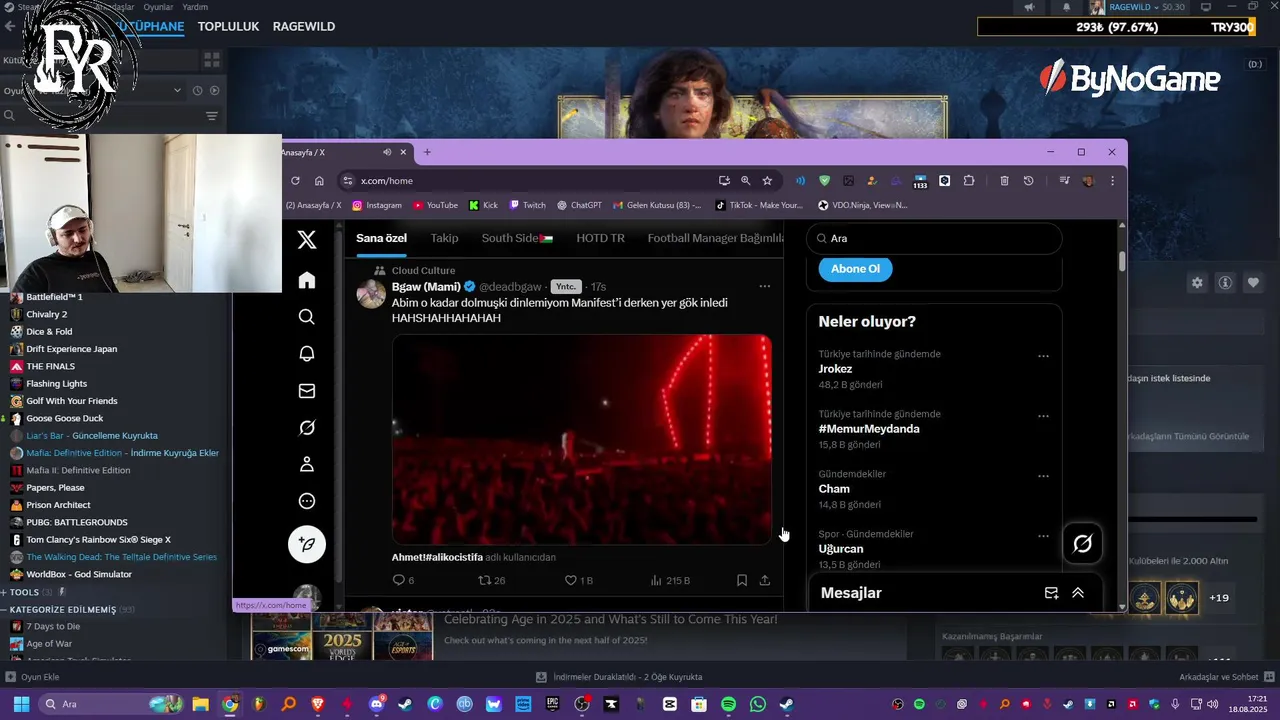Open Kick bookmark in Chrome
The image size is (1280, 720).
point(483,205)
